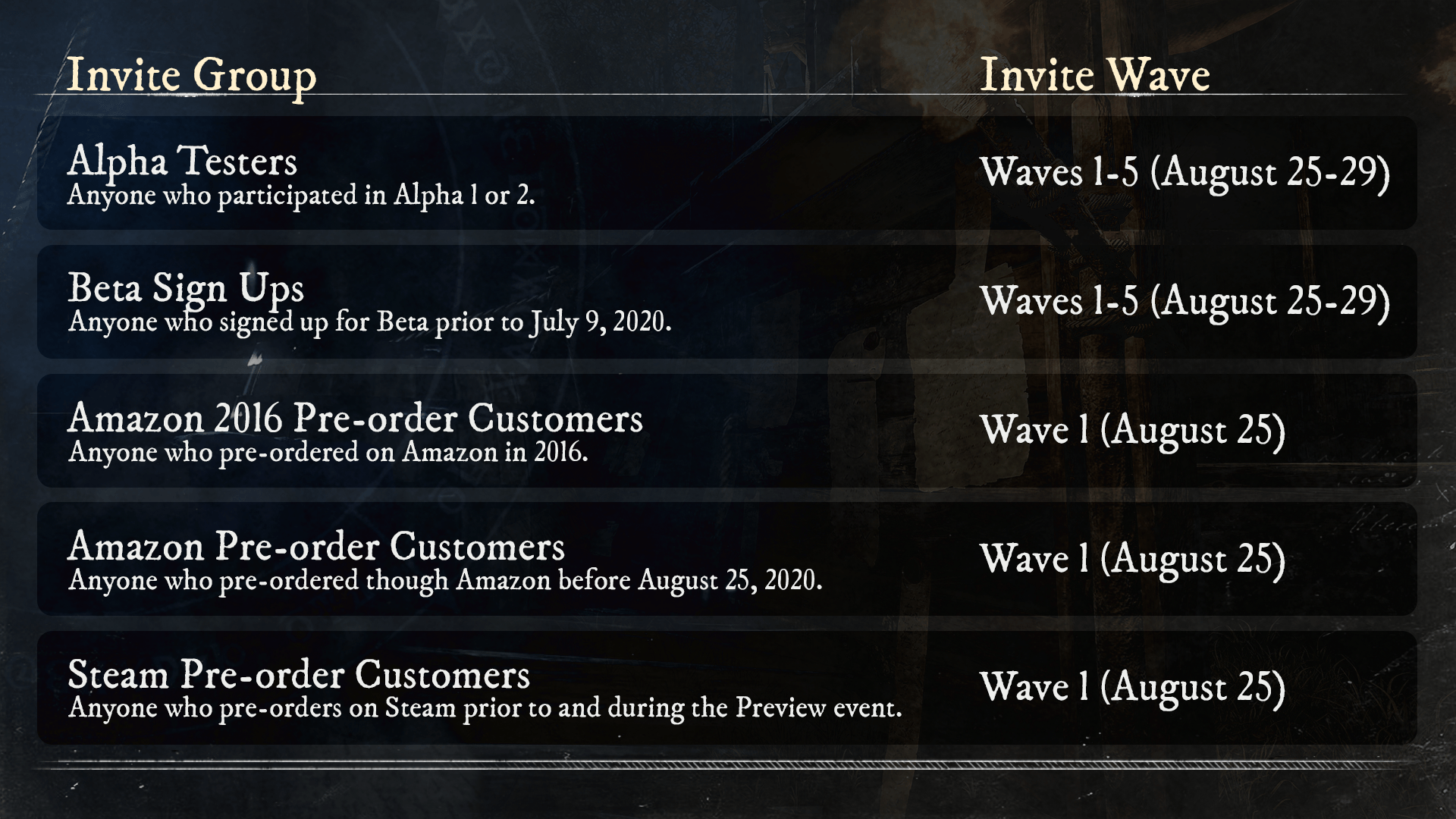Select Amazon 2016 row Wave 1 date

click(x=1133, y=430)
